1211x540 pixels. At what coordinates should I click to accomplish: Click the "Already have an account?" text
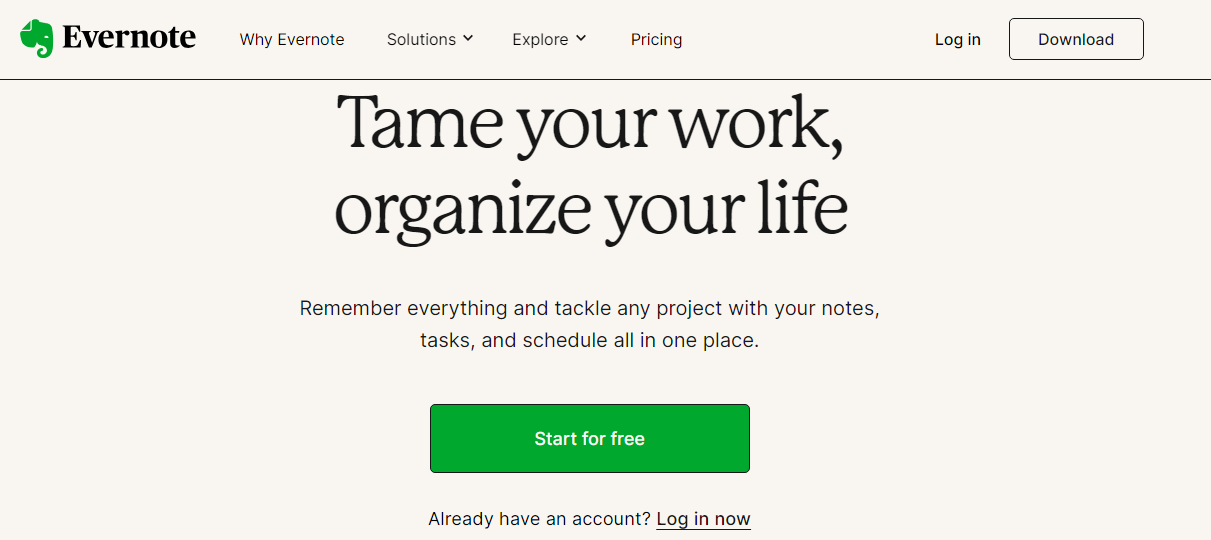pyautogui.click(x=539, y=519)
